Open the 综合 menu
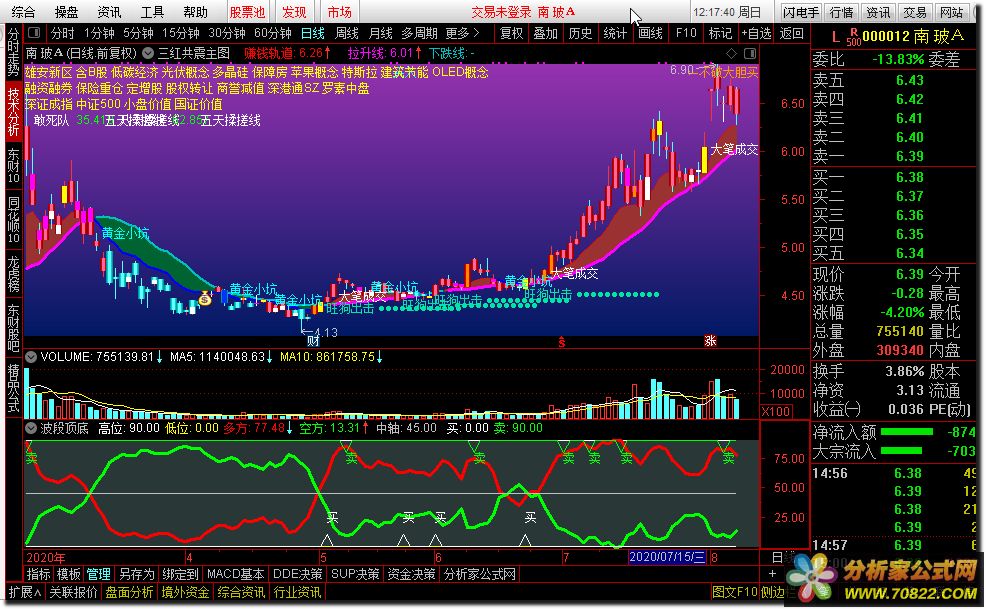986x609 pixels. coord(23,12)
